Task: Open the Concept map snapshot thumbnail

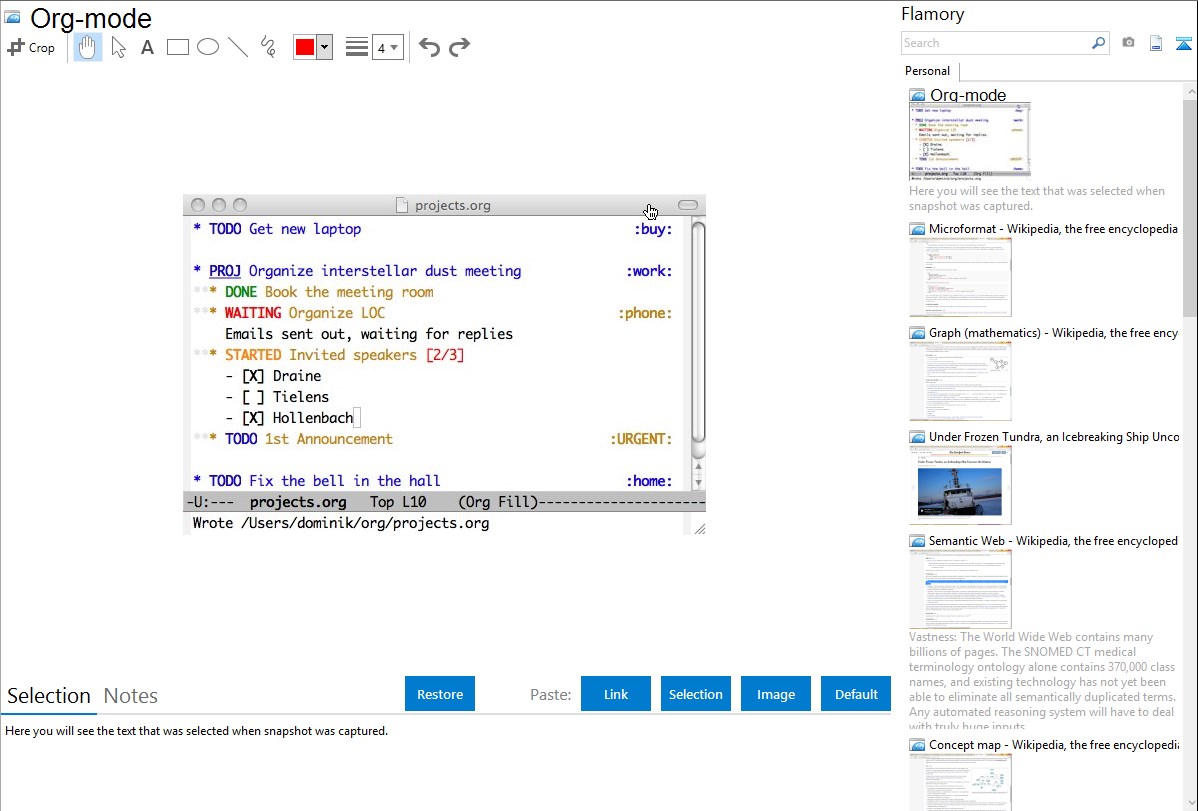Action: coord(960,783)
